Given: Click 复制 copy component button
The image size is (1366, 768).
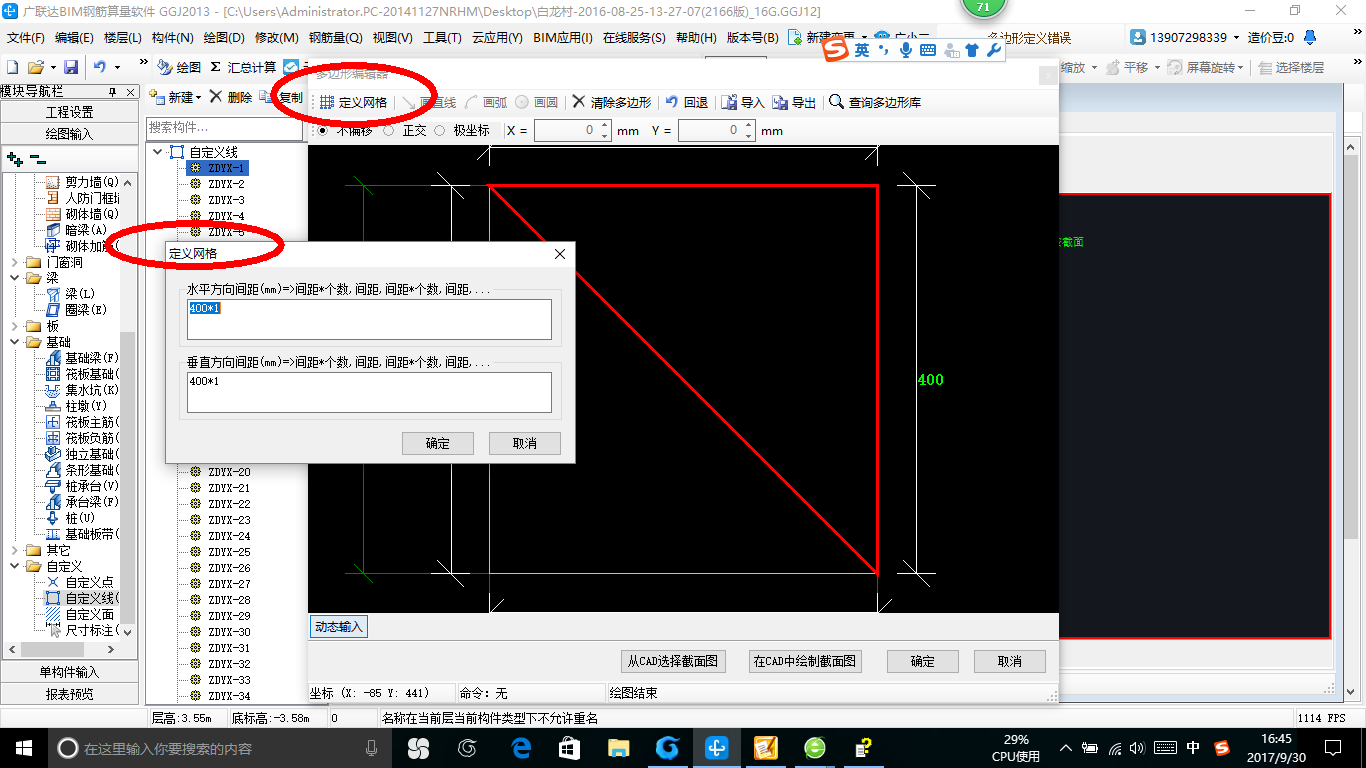Looking at the screenshot, I should [282, 97].
